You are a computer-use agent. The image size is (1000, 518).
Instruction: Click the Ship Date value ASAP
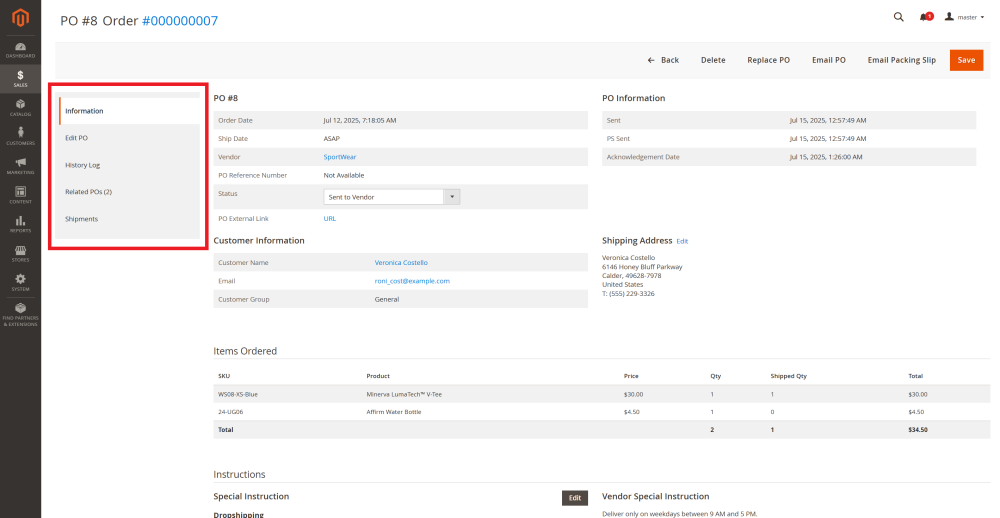(x=332, y=138)
